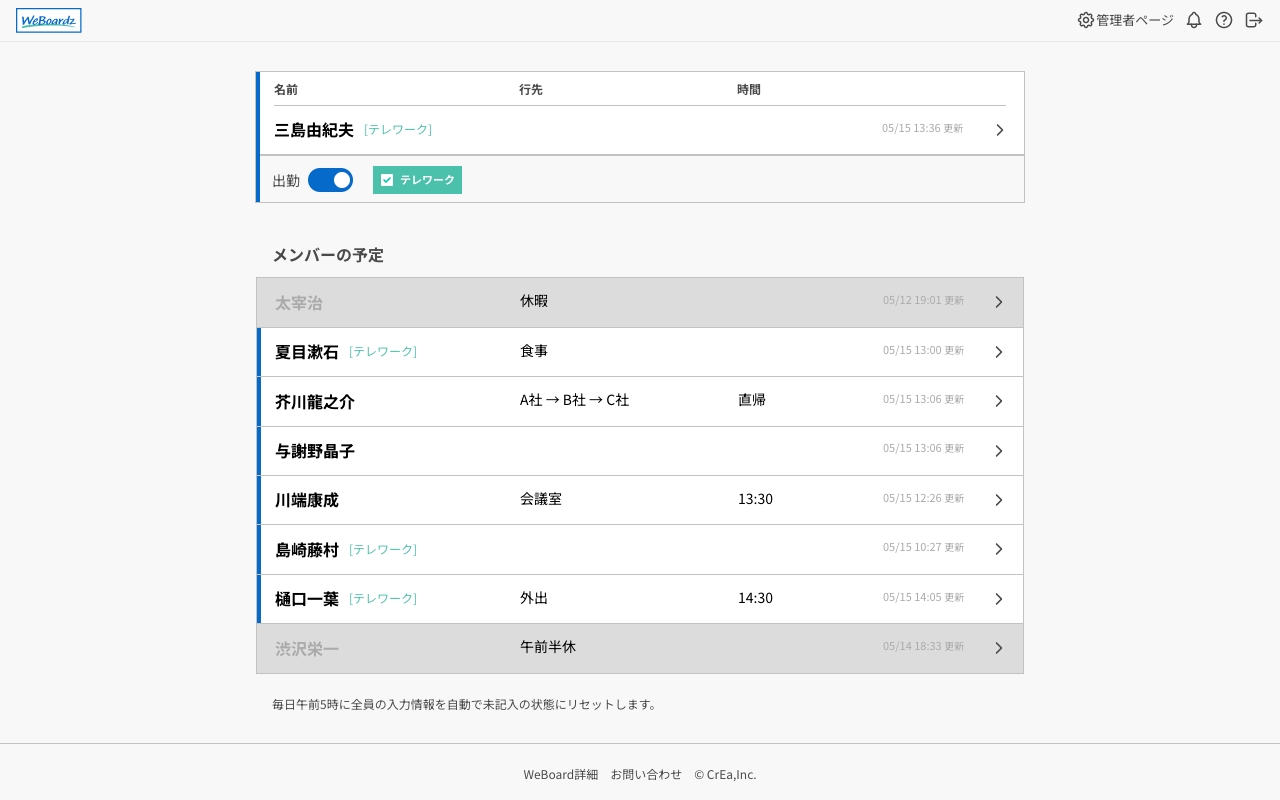
Task: Click the 行先 column header
Action: 531,89
